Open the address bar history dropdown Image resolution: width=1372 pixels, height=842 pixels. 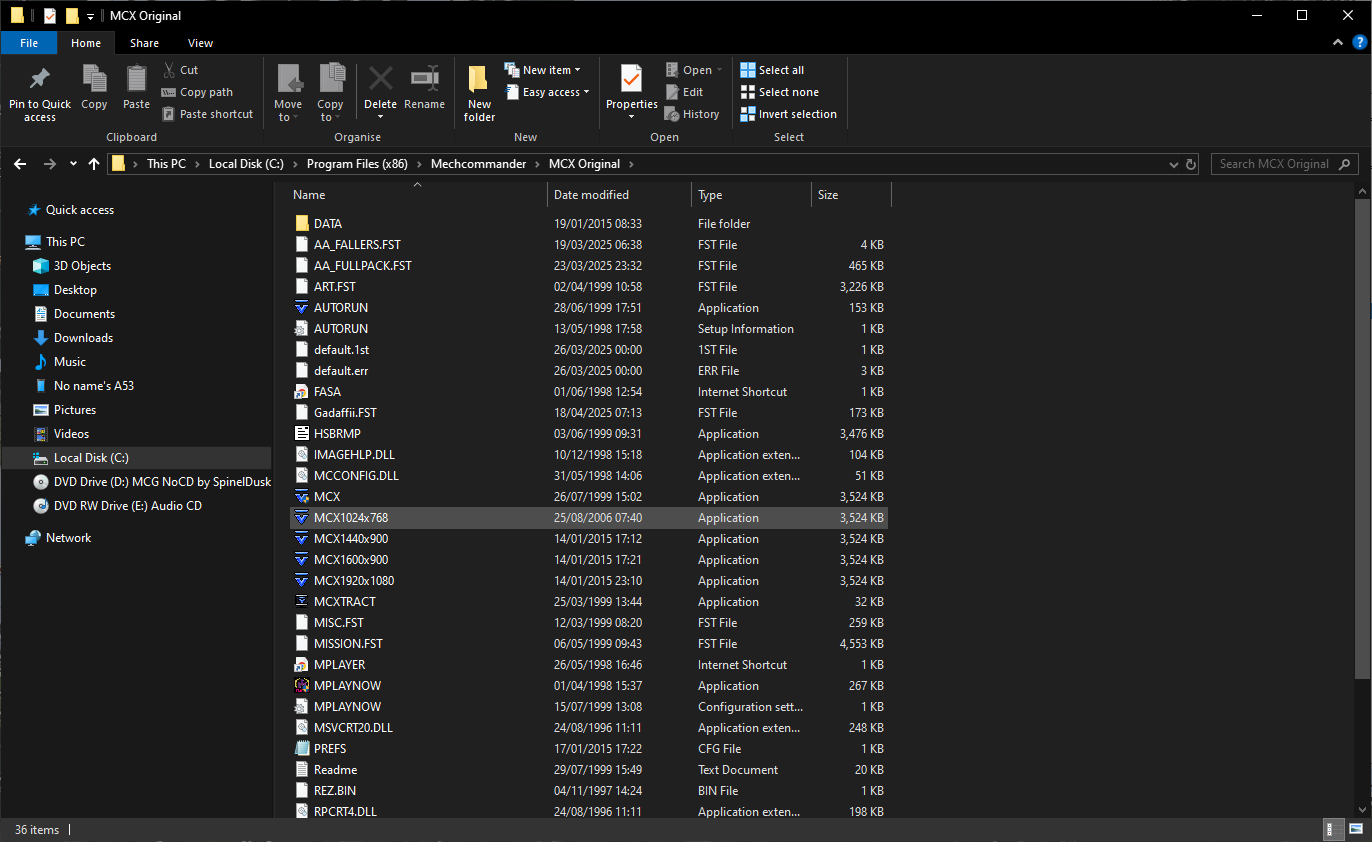(x=1174, y=164)
